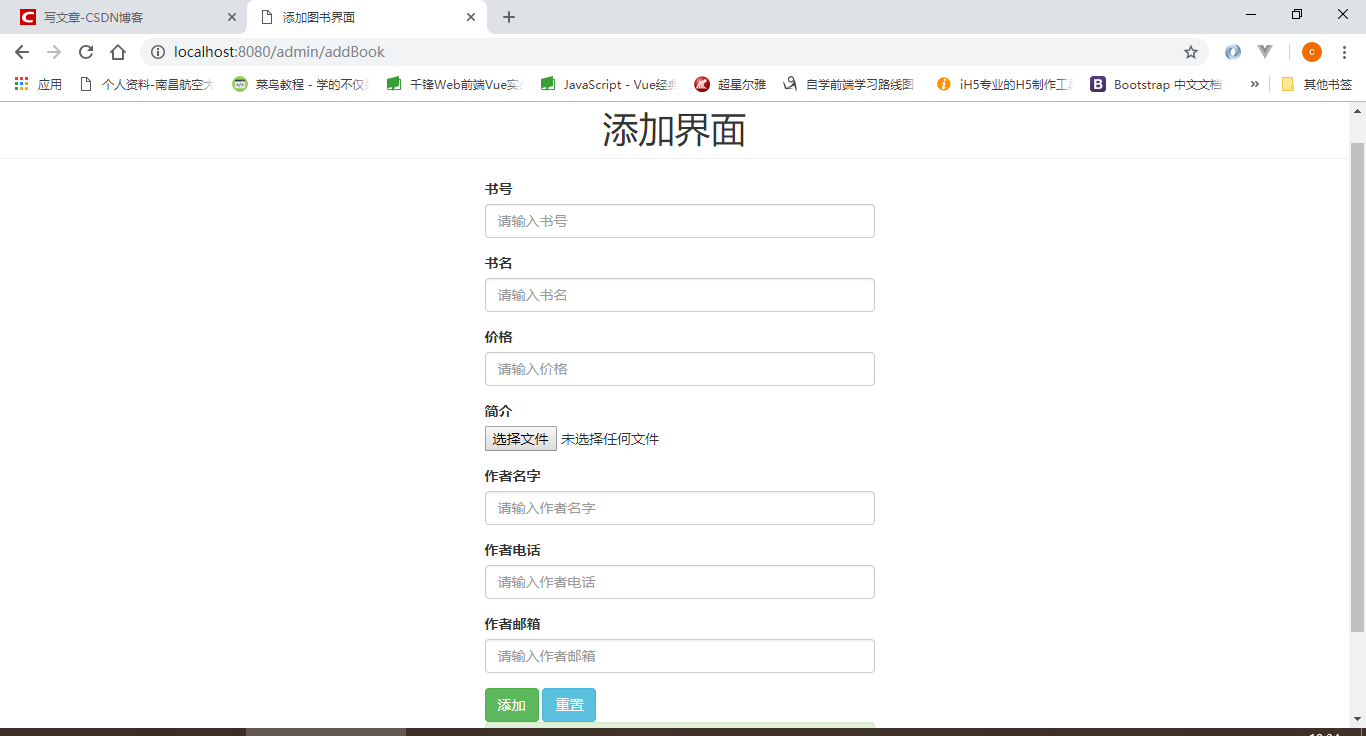Viewport: 1366px width, 736px height.
Task: Focus the 请输入书号 input field
Action: 680,221
